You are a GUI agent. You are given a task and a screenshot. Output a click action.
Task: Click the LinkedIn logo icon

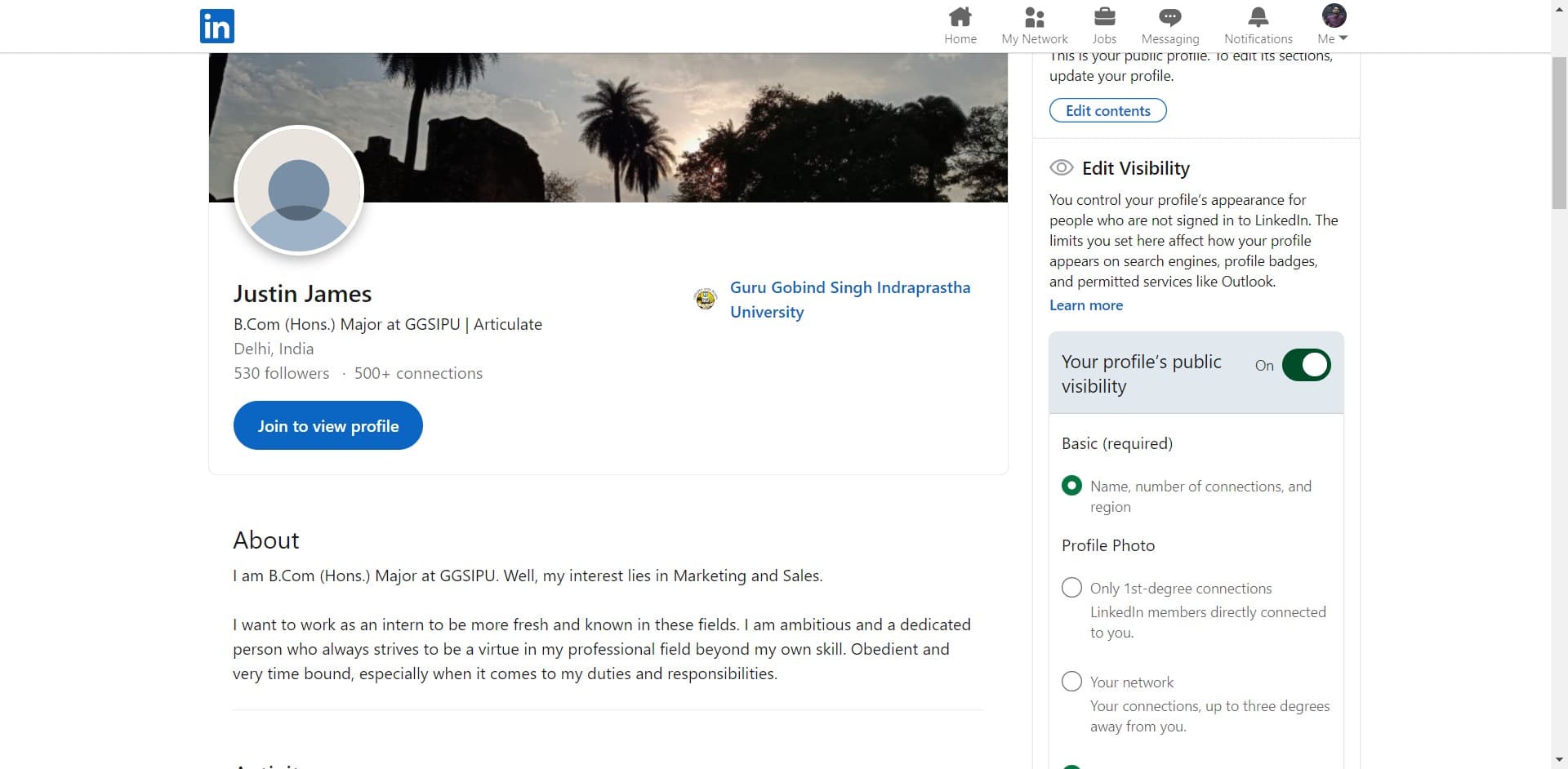click(x=216, y=26)
